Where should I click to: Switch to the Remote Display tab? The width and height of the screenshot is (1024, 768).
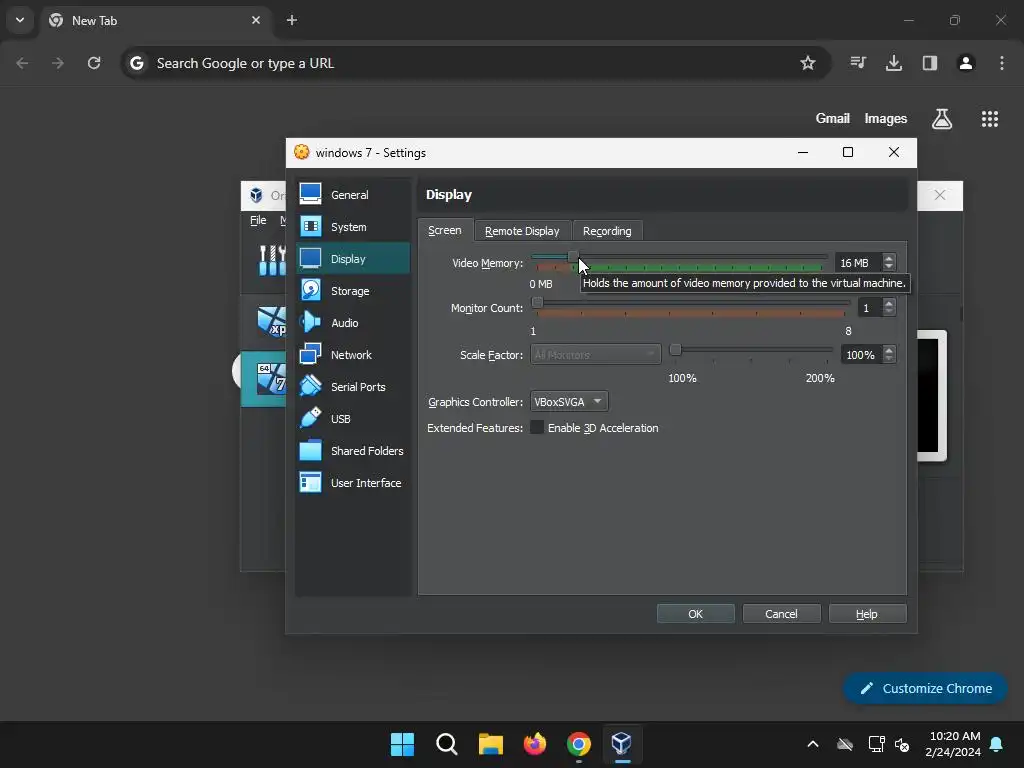522,231
